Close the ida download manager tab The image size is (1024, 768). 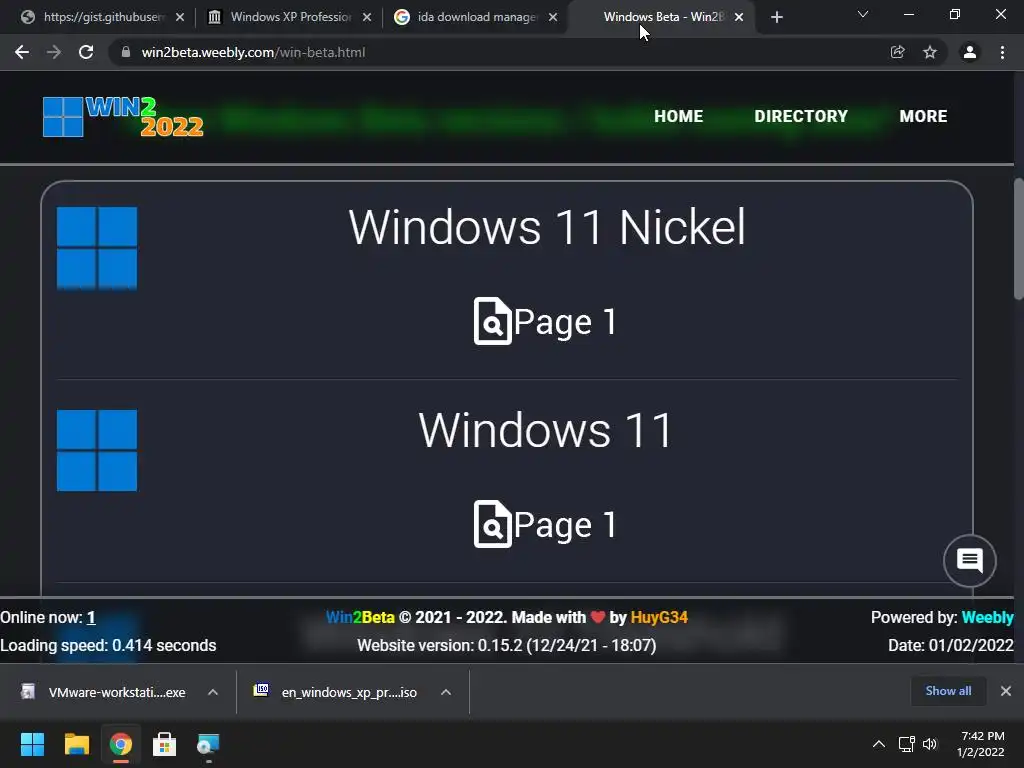pyautogui.click(x=553, y=17)
